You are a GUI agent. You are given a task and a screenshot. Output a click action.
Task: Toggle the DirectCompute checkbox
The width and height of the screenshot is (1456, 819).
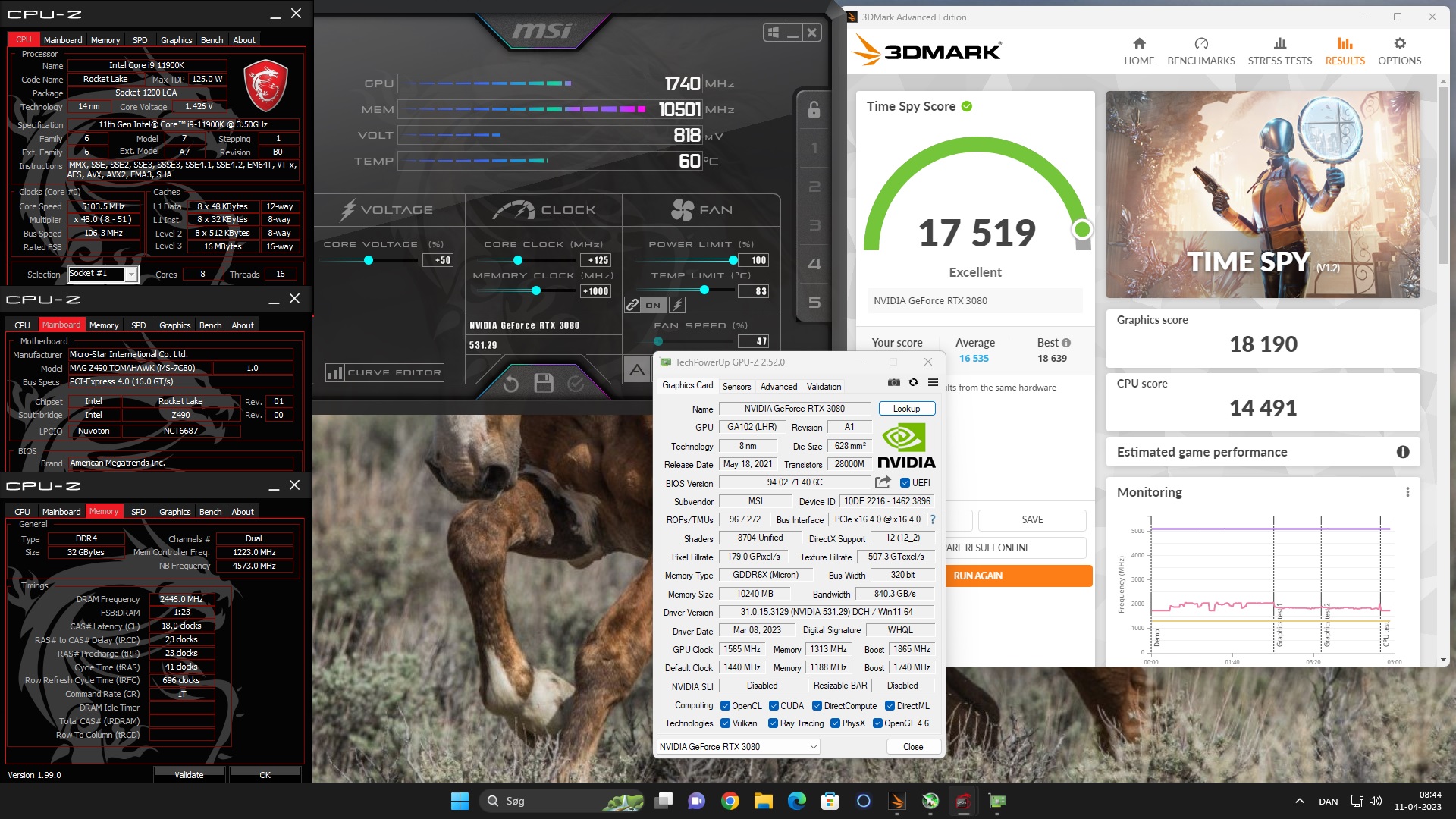pyautogui.click(x=817, y=706)
